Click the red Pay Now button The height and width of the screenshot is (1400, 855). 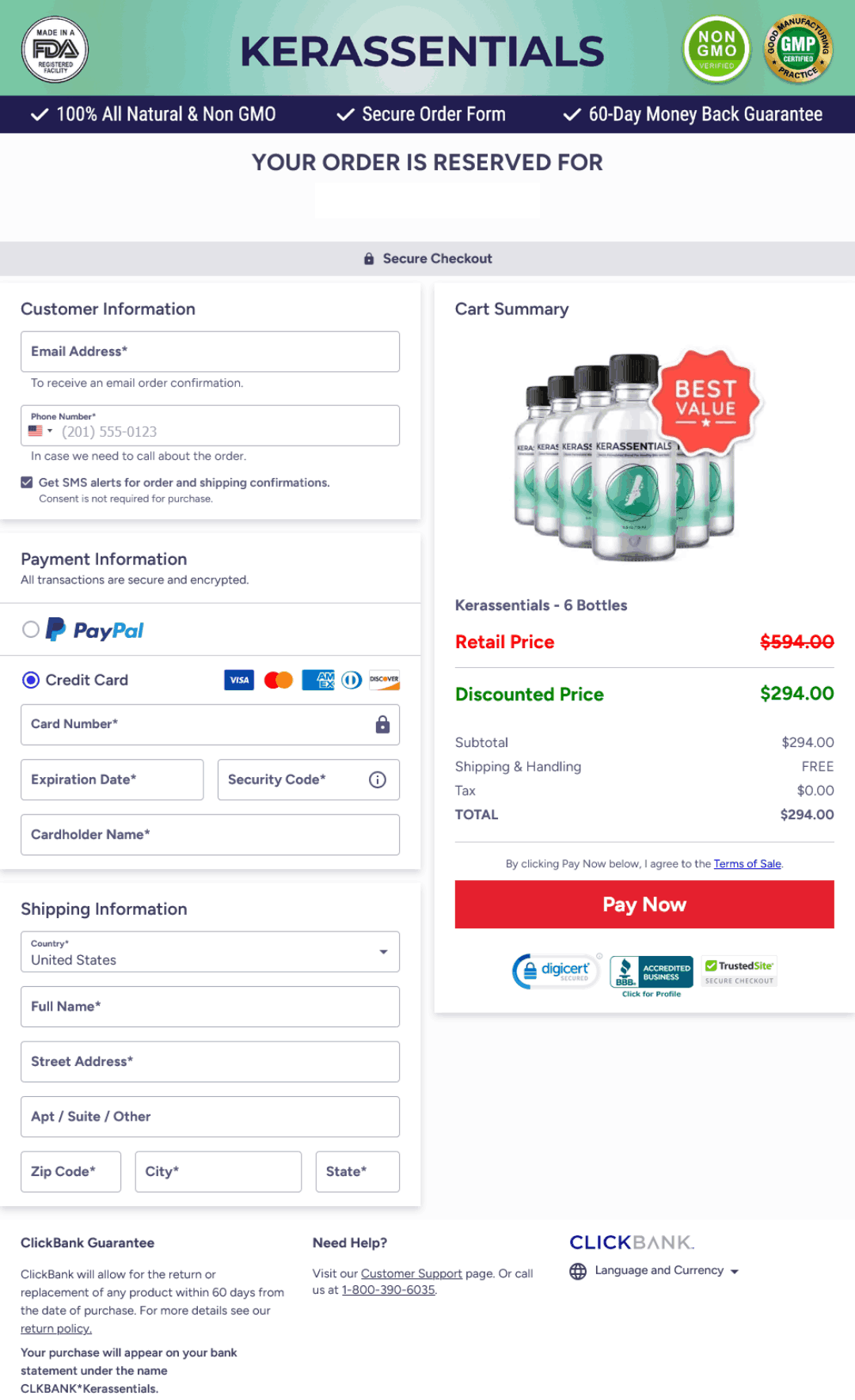coord(644,905)
